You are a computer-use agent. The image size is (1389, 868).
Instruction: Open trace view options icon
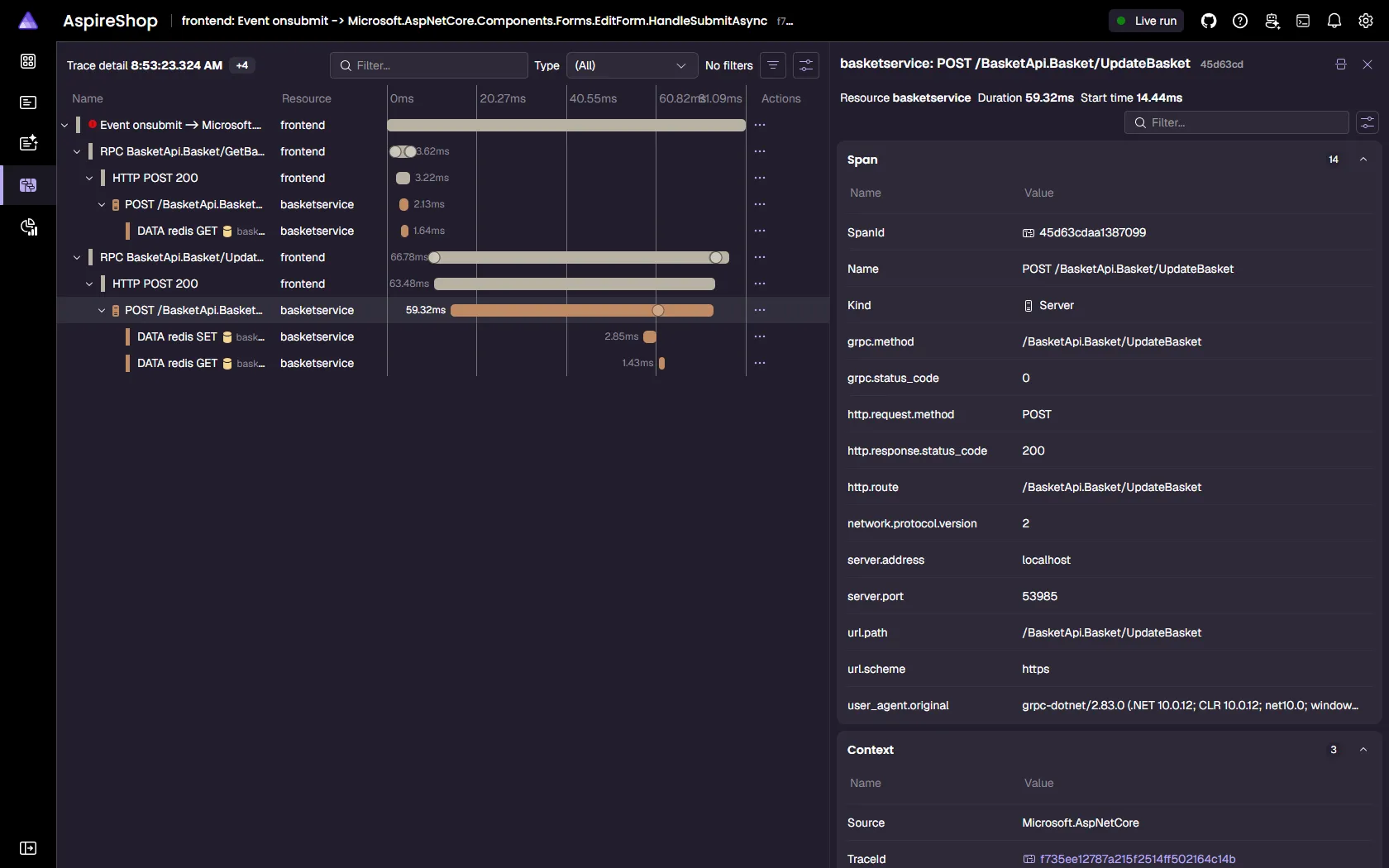click(806, 65)
